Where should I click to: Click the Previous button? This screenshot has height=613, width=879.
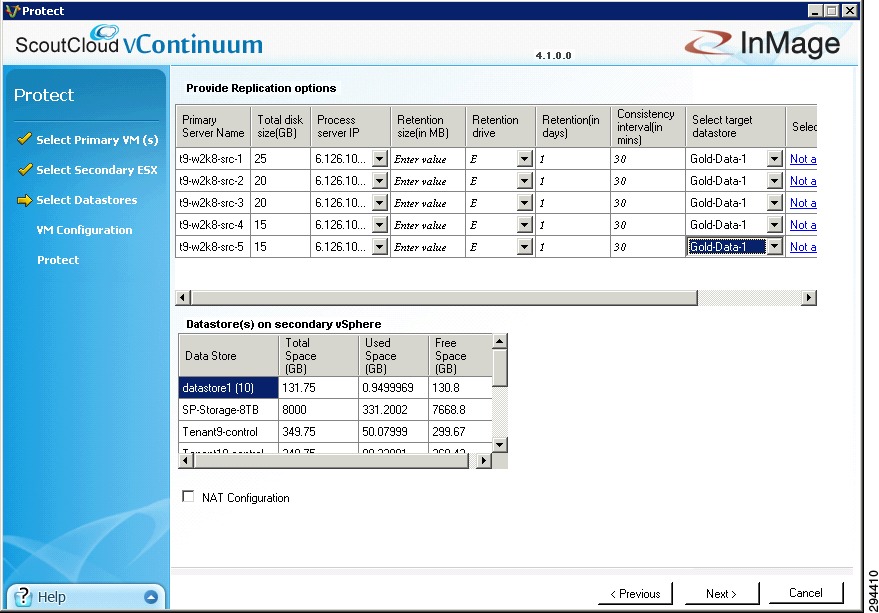coord(635,593)
